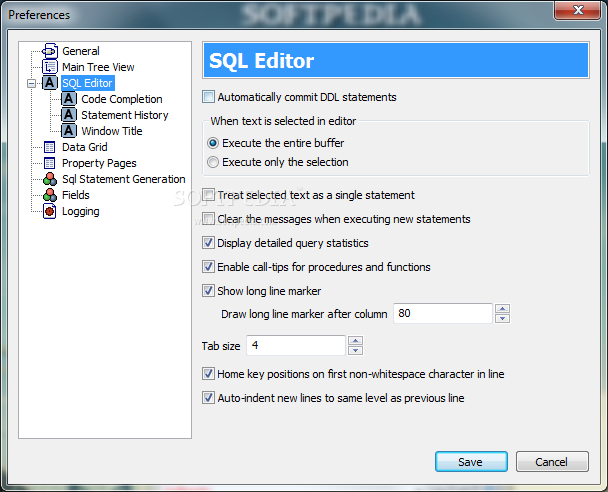Collapse the SQL Editor tree node
Image resolution: width=608 pixels, height=492 pixels.
[x=31, y=83]
